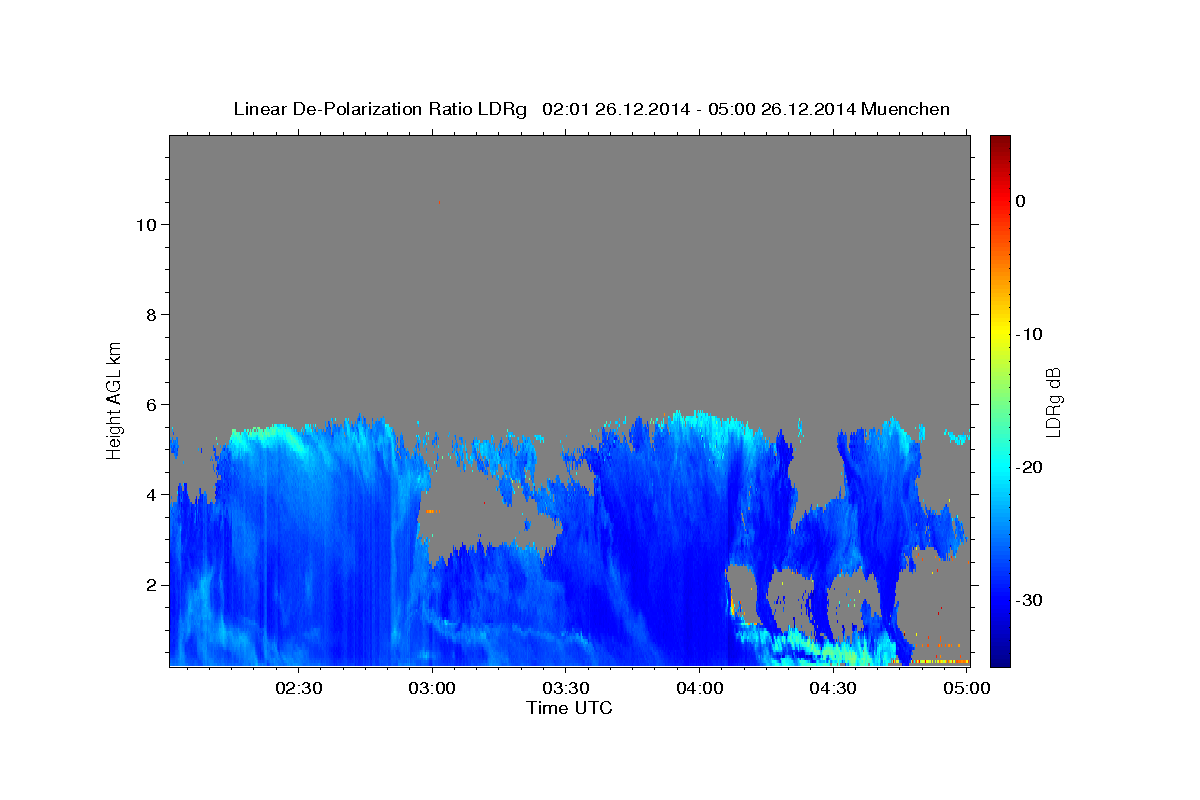Click the 05:00 time tick label

[x=967, y=688]
